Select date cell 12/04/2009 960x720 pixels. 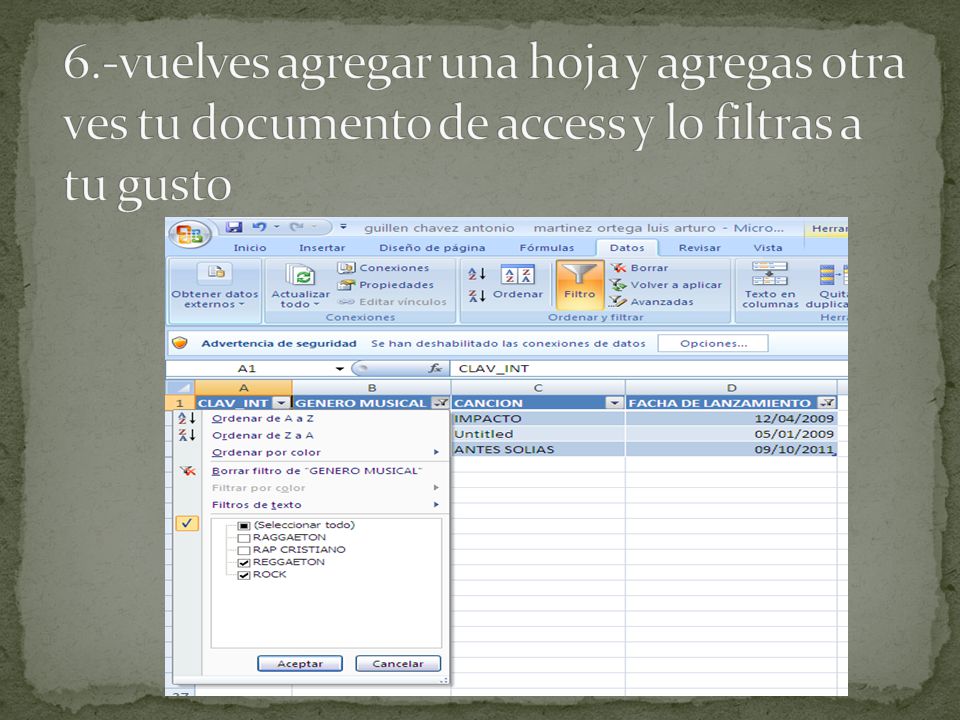click(731, 419)
